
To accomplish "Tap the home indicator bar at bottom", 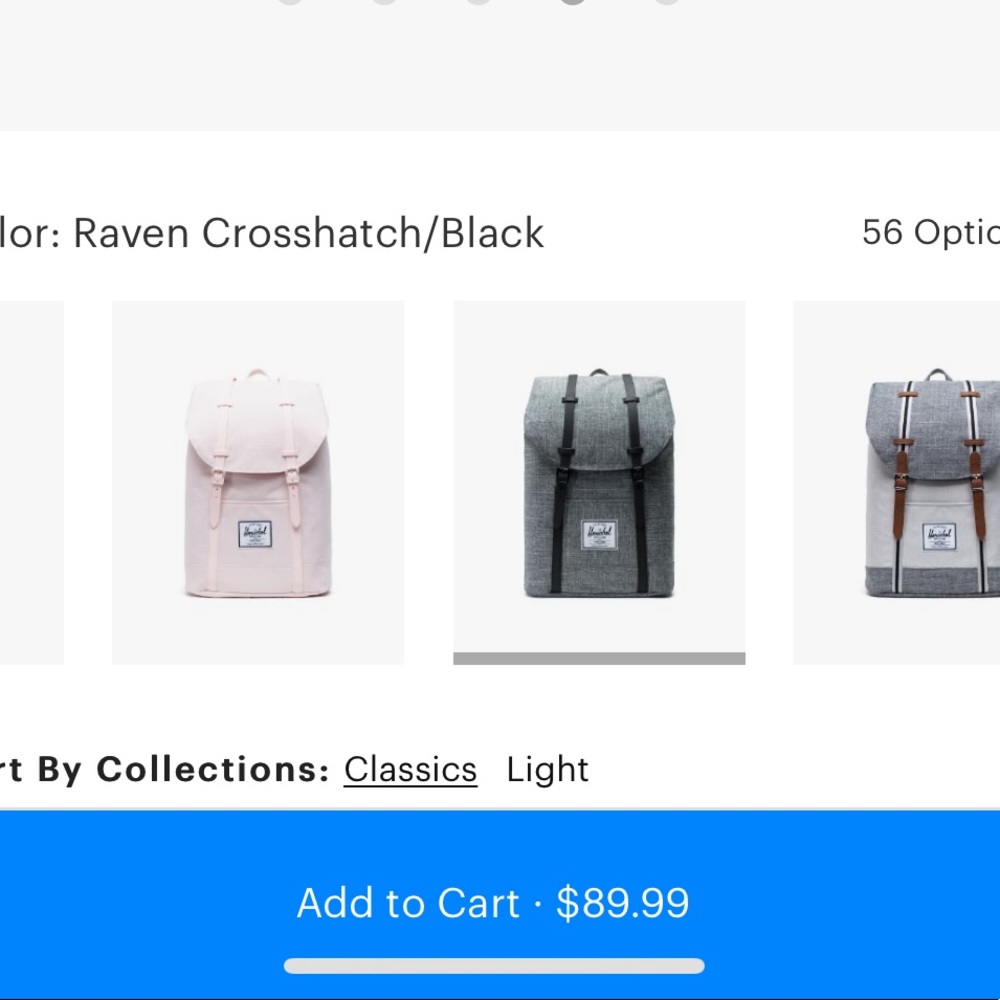I will (497, 966).
